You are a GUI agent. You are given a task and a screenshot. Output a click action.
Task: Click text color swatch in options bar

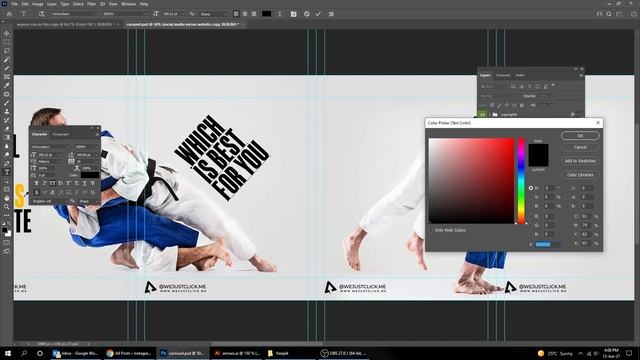click(x=266, y=14)
